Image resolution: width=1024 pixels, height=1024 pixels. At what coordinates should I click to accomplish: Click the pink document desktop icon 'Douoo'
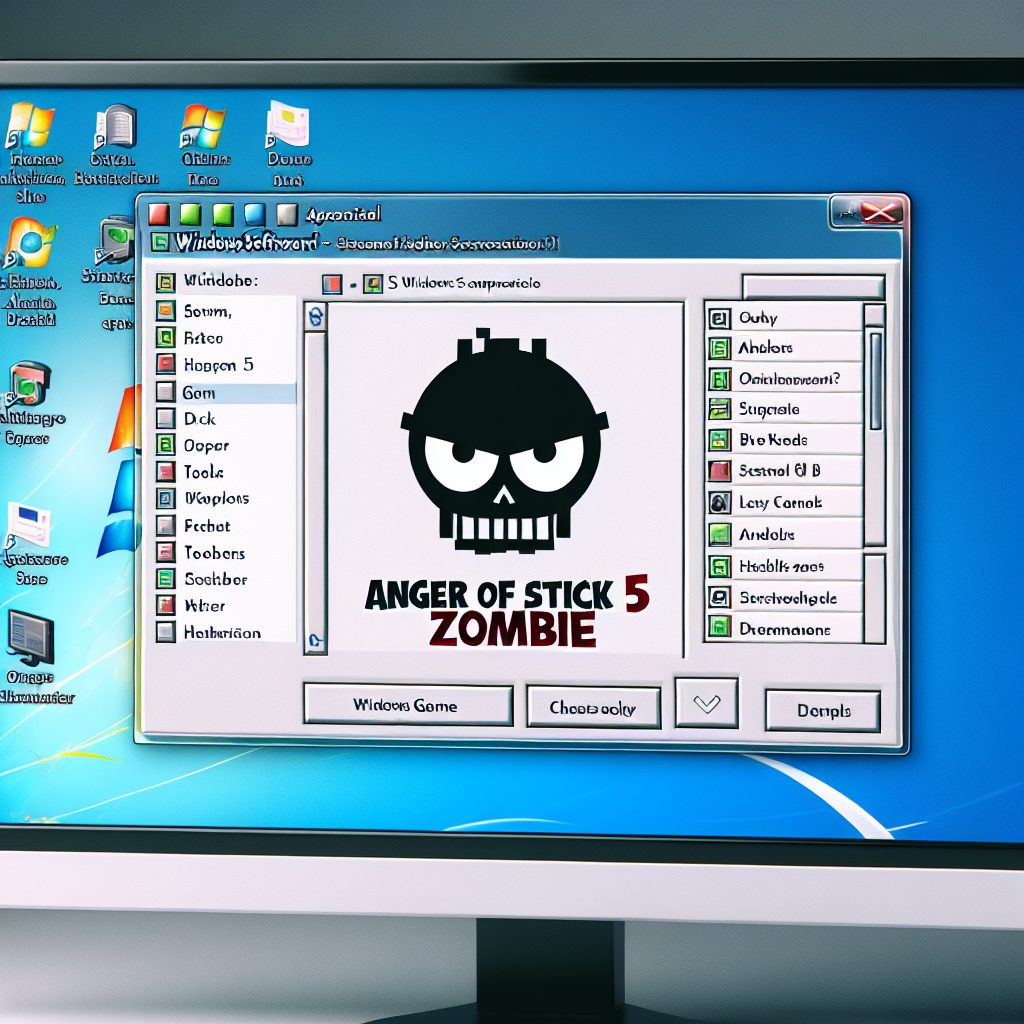[x=288, y=124]
